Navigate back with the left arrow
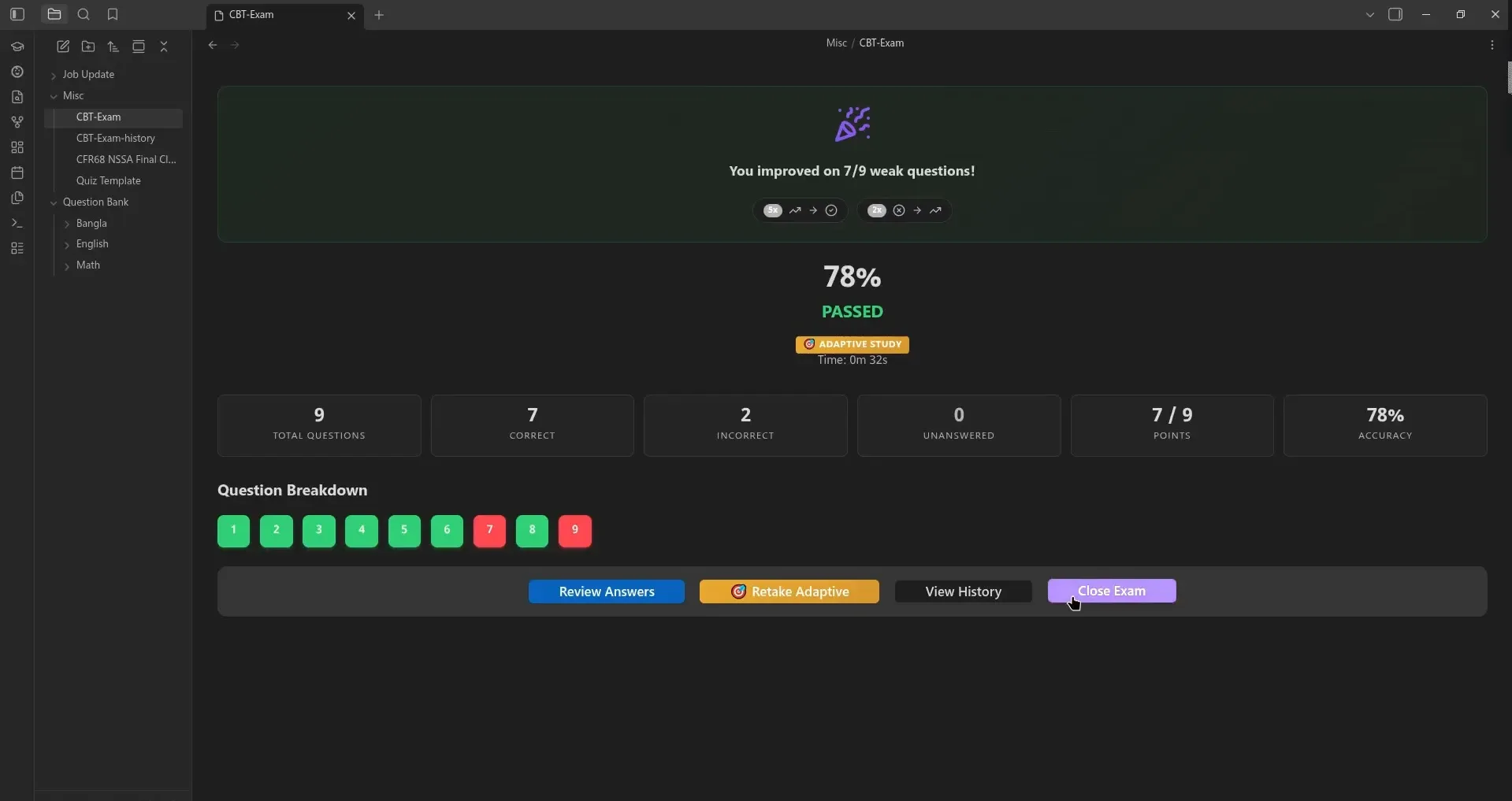The width and height of the screenshot is (1512, 801). (x=213, y=45)
